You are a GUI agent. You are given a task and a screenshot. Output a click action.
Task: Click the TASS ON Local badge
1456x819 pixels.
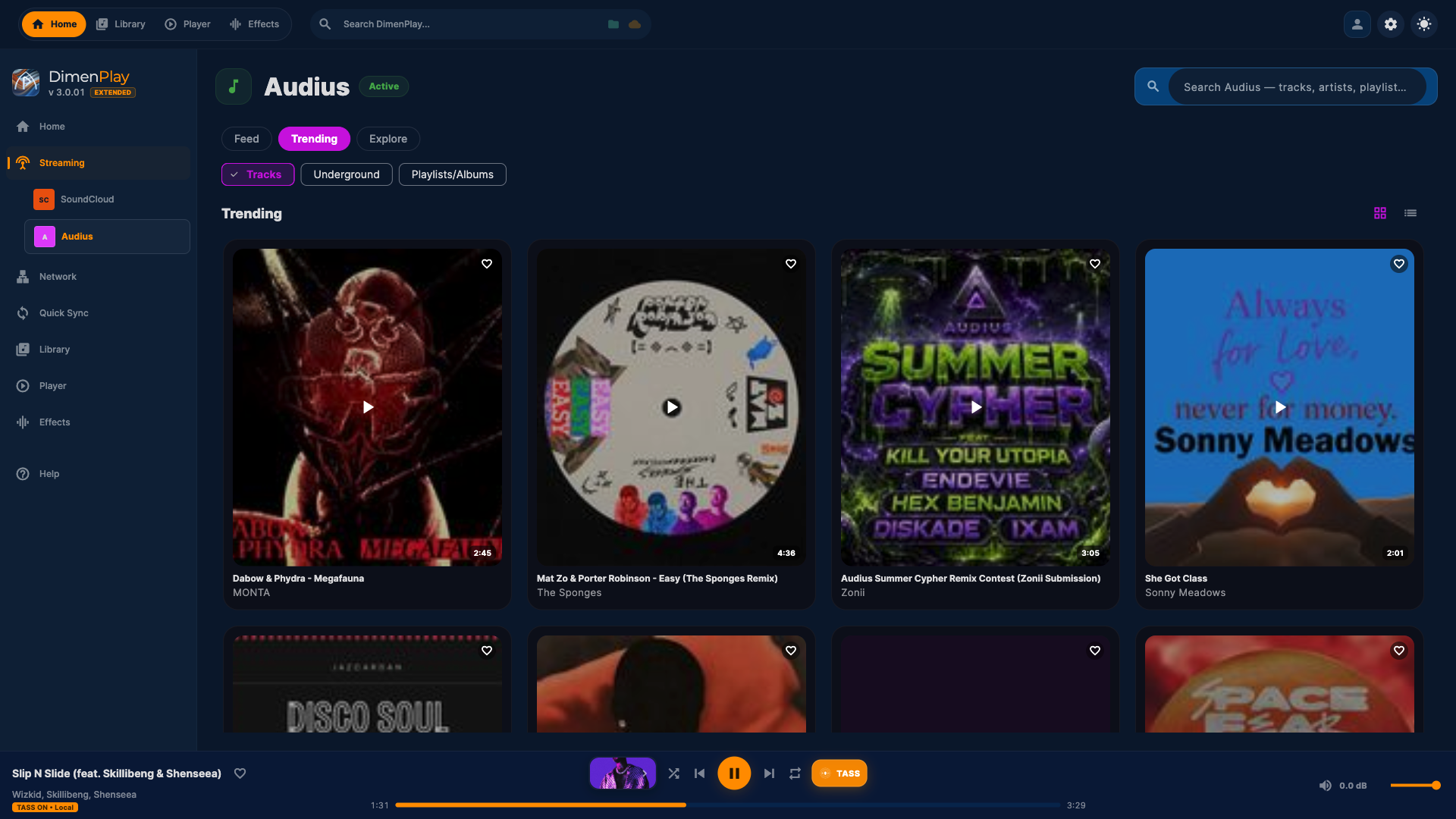click(x=45, y=808)
